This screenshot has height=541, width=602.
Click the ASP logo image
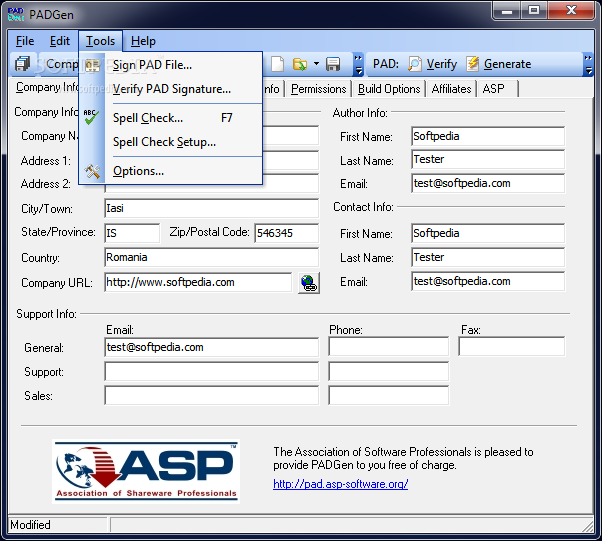pos(146,472)
